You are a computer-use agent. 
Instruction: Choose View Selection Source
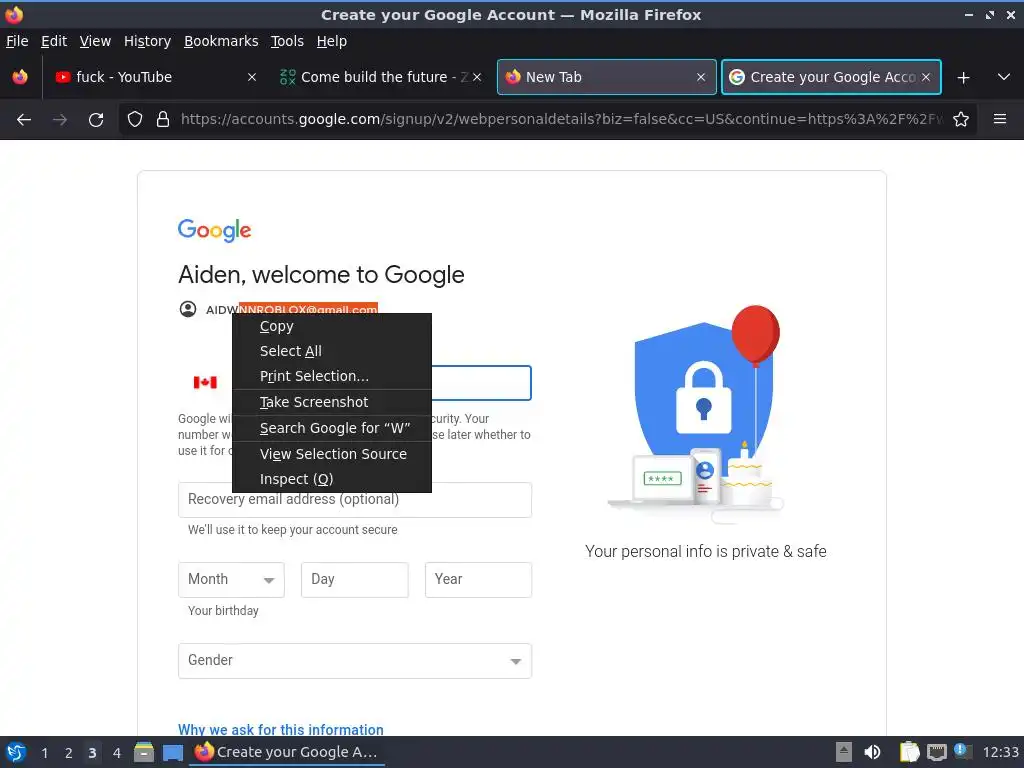(332, 454)
